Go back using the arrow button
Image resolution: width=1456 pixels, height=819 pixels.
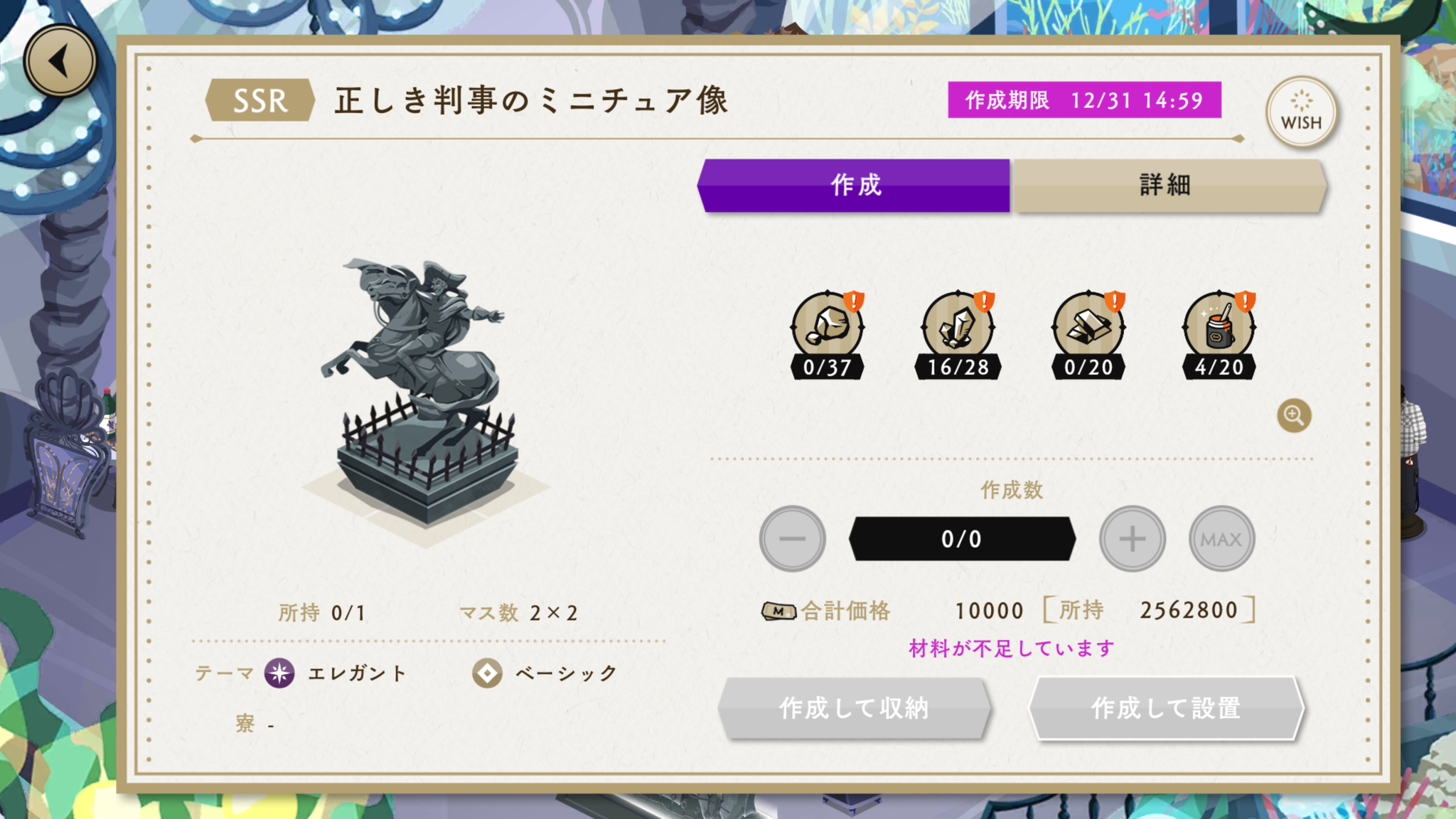pyautogui.click(x=60, y=61)
